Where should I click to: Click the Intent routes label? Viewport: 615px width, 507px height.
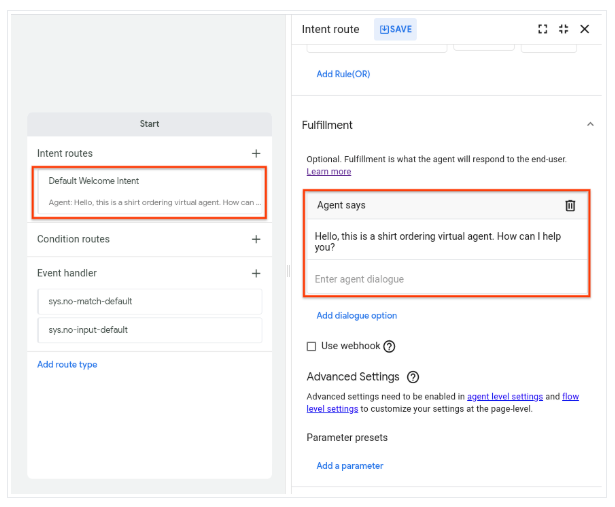(65, 153)
